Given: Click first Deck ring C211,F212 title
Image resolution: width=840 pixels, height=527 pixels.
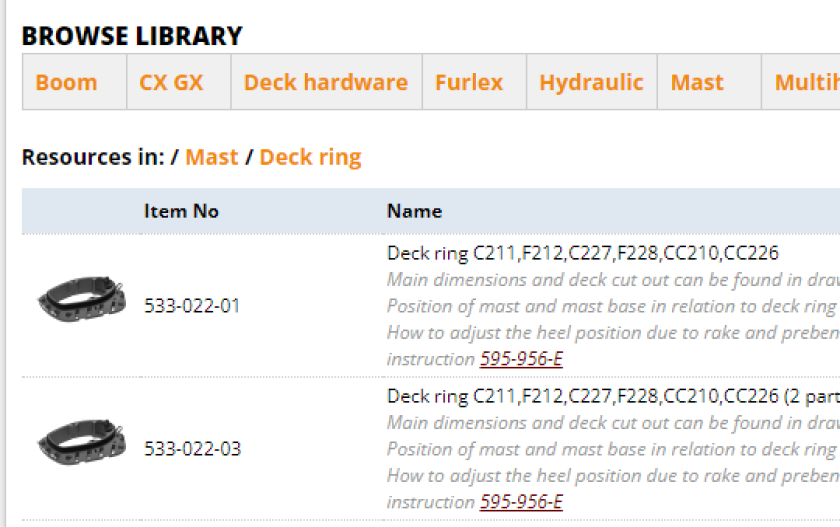Looking at the screenshot, I should [583, 253].
